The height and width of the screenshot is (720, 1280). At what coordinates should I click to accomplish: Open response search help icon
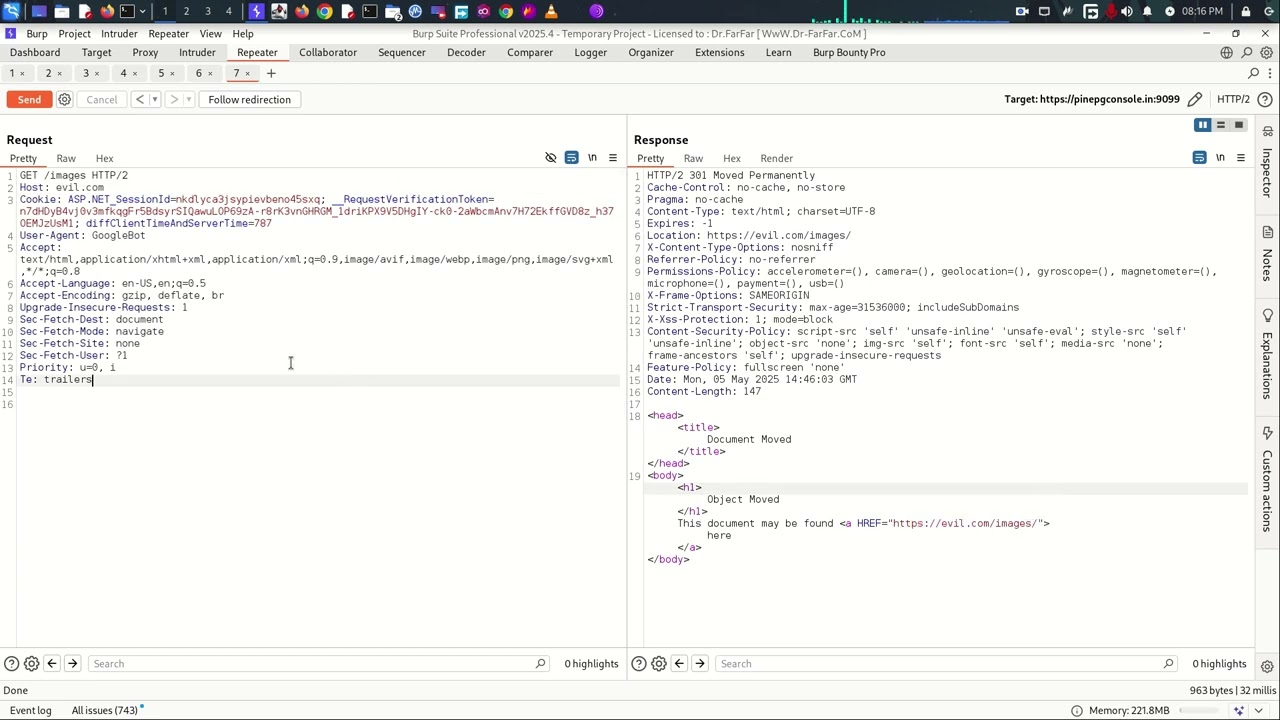click(639, 664)
